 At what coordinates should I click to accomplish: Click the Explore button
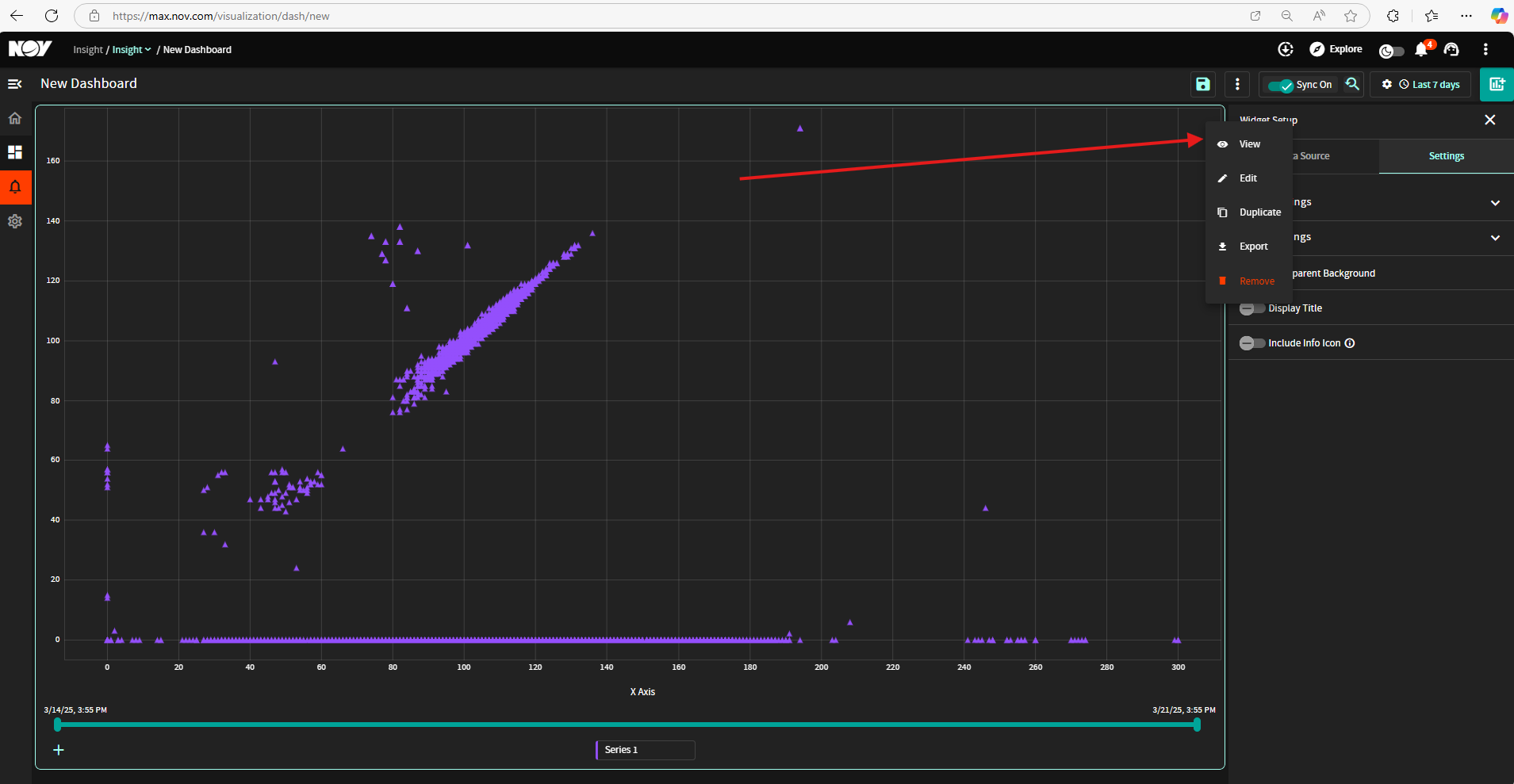tap(1336, 49)
